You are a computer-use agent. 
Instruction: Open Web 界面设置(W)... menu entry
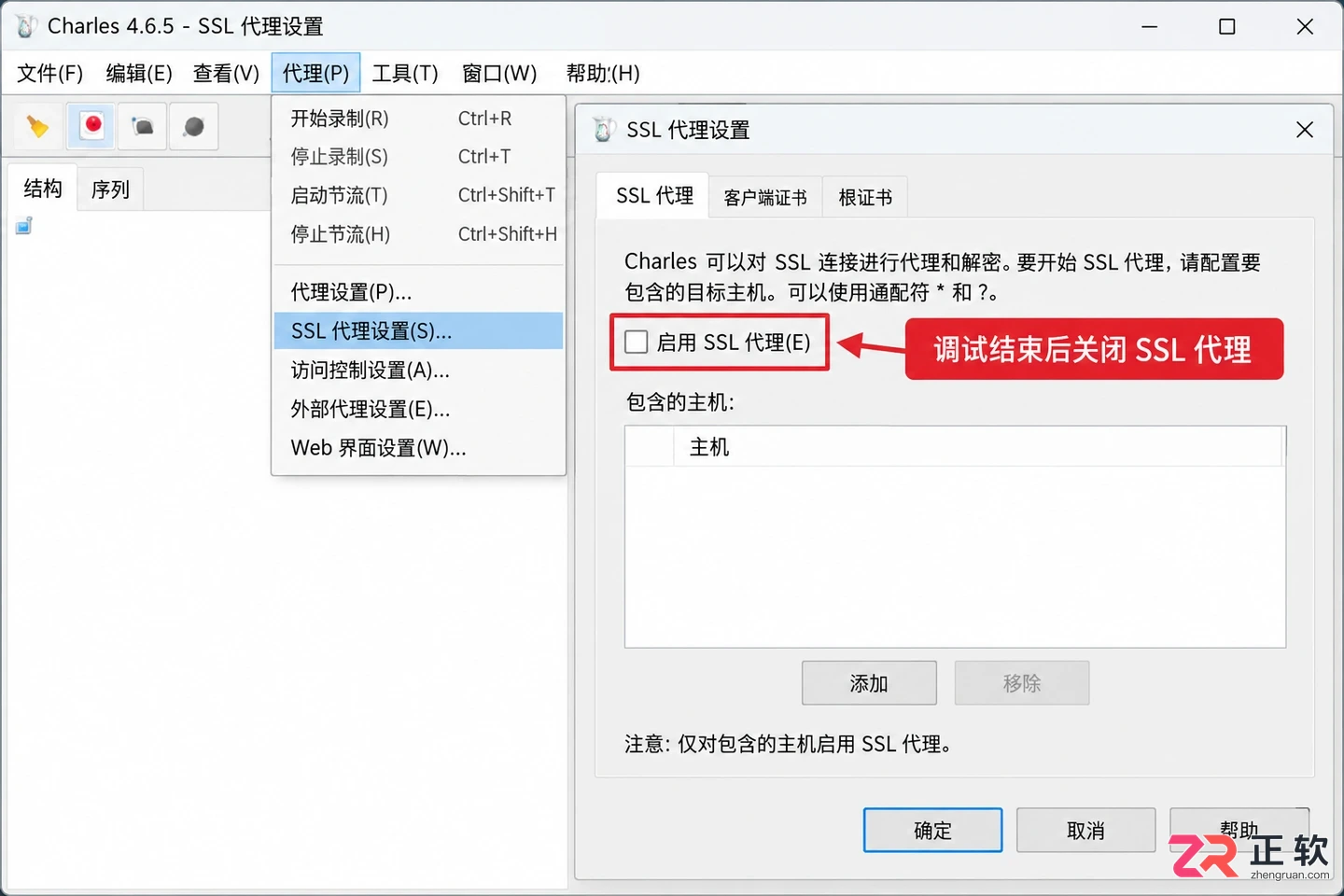[x=419, y=448]
